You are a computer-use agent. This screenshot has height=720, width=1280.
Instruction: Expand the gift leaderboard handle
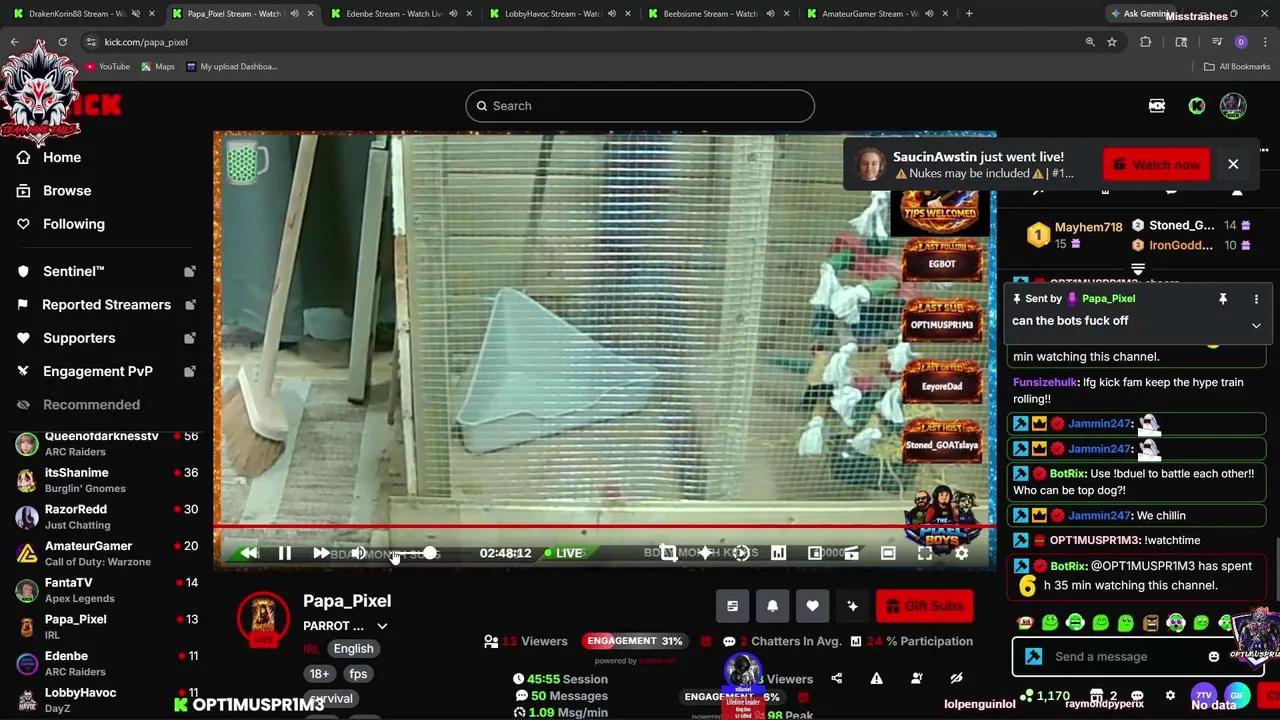[x=1137, y=269]
